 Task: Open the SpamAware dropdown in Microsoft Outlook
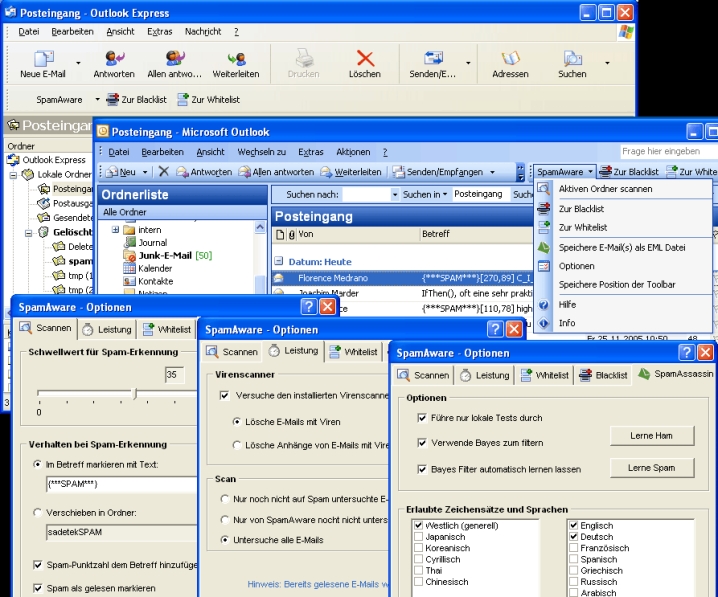[565, 172]
